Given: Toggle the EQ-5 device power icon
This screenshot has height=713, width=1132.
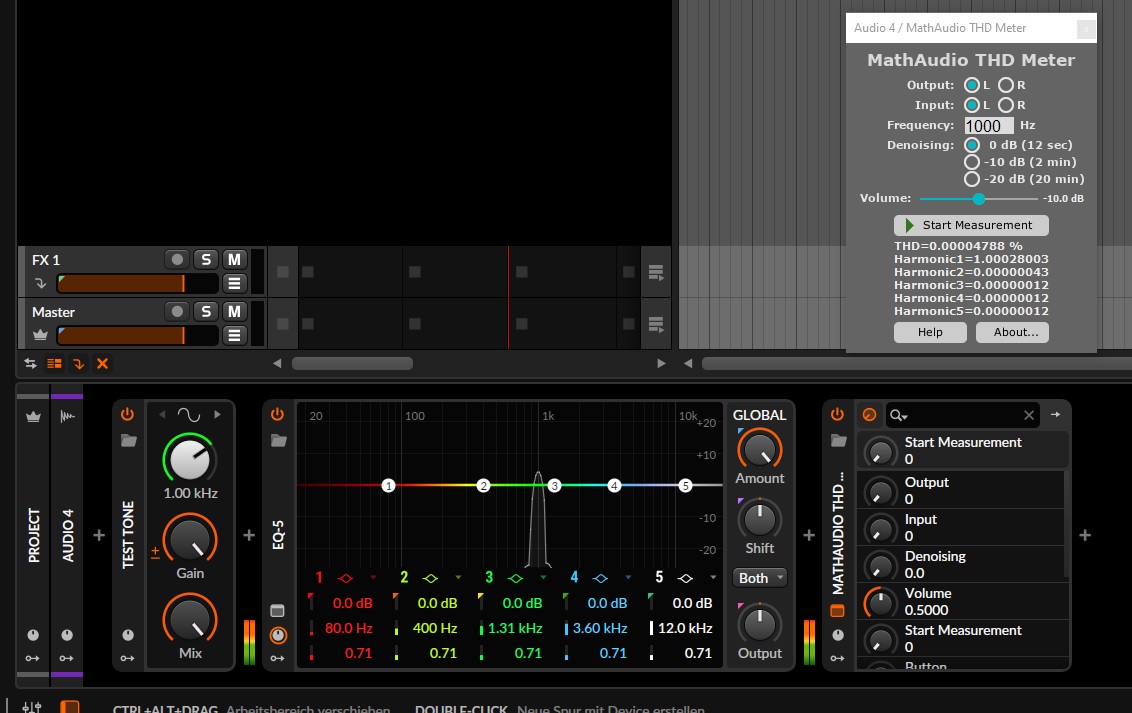Looking at the screenshot, I should (x=277, y=414).
